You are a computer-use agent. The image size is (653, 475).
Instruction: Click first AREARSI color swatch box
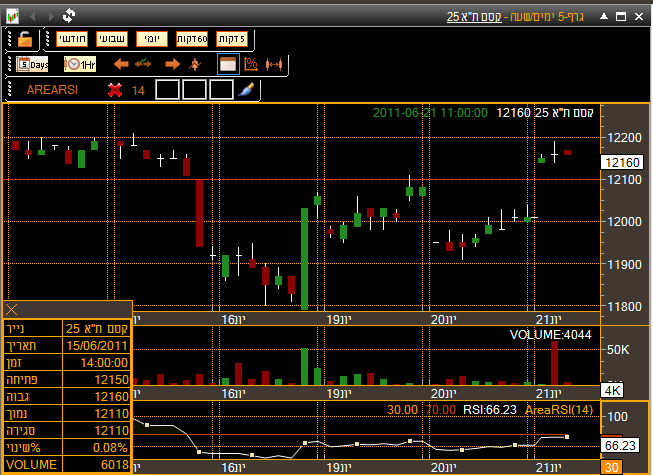pos(168,90)
